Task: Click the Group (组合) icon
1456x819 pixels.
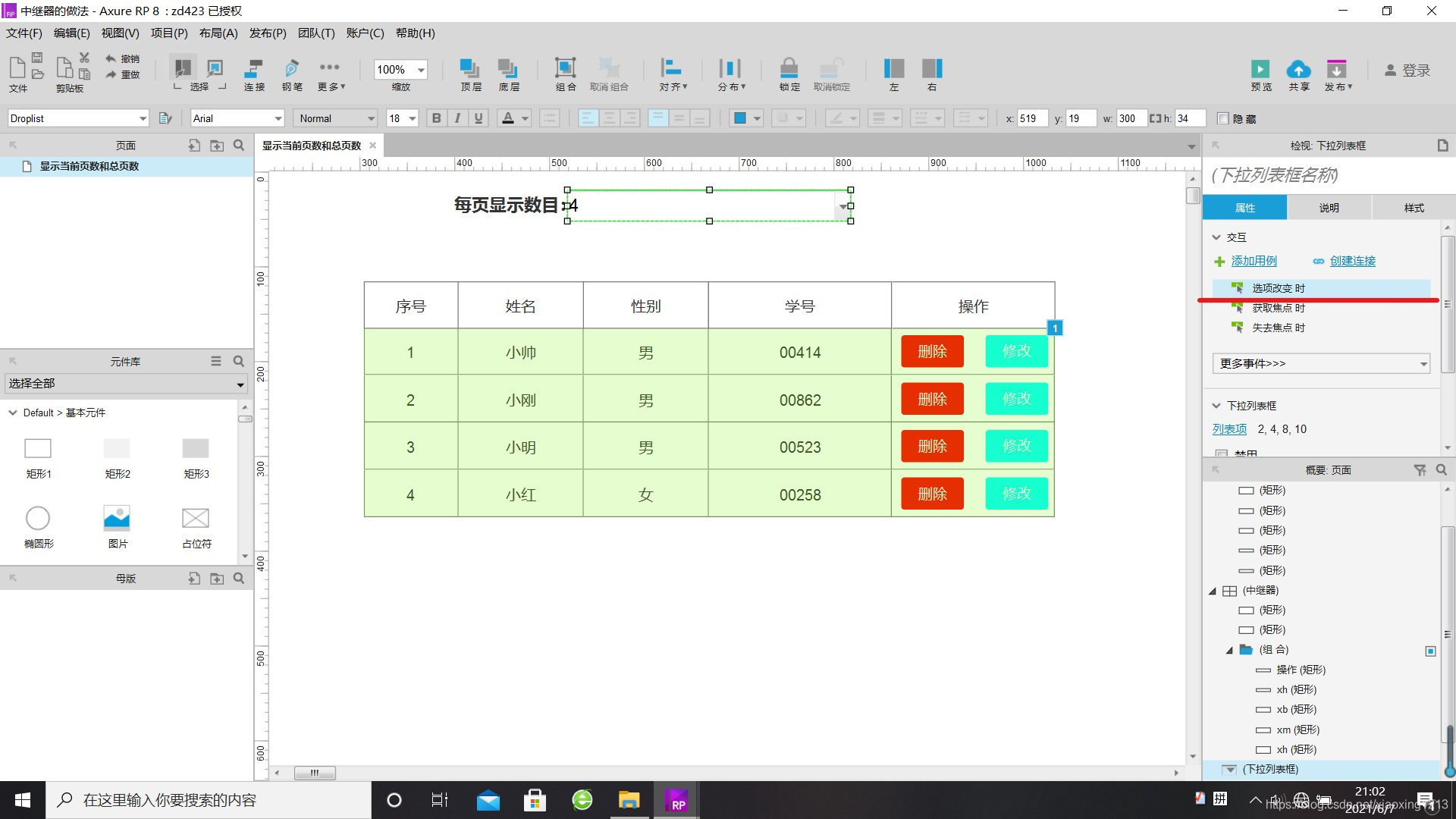Action: (x=565, y=68)
